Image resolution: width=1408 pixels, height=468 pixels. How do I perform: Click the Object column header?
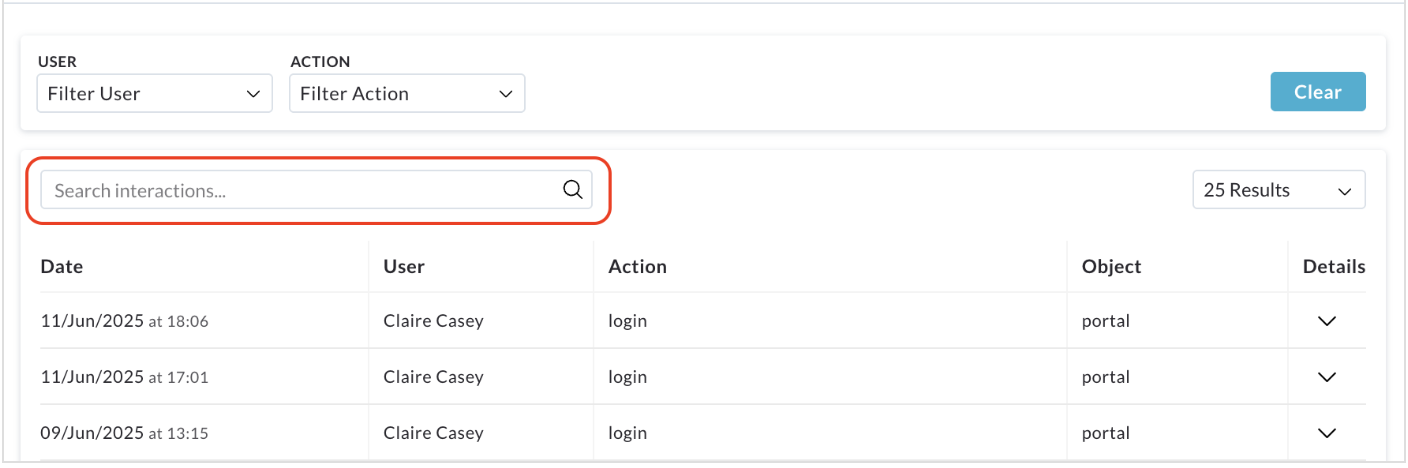[1111, 267]
